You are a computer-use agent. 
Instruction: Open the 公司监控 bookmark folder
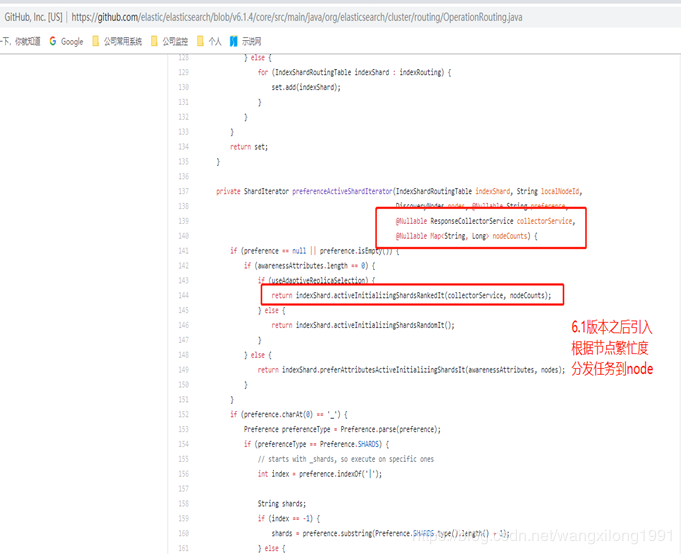click(169, 42)
